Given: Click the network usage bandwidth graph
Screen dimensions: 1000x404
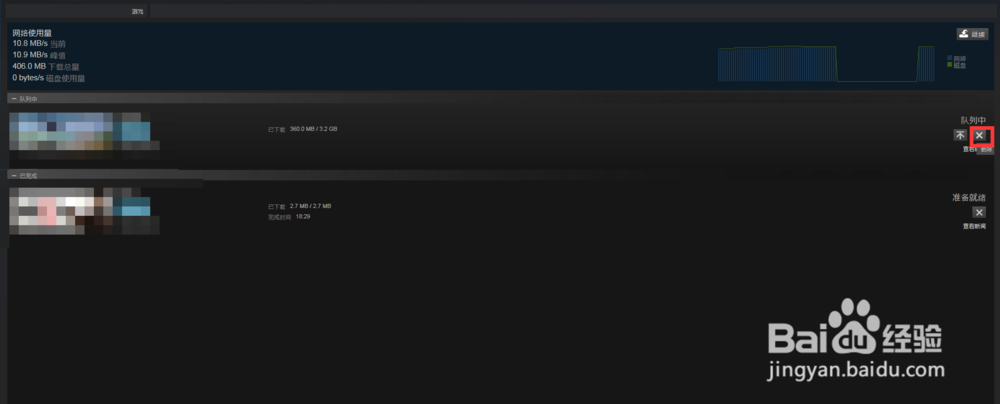Looking at the screenshot, I should [x=827, y=64].
